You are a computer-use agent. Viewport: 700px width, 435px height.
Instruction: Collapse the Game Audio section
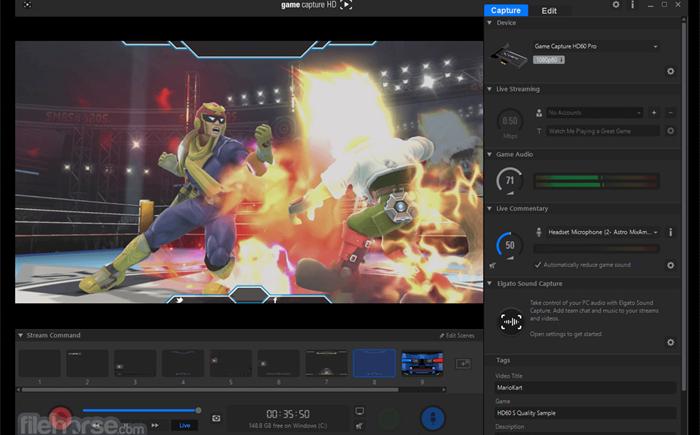pyautogui.click(x=489, y=154)
